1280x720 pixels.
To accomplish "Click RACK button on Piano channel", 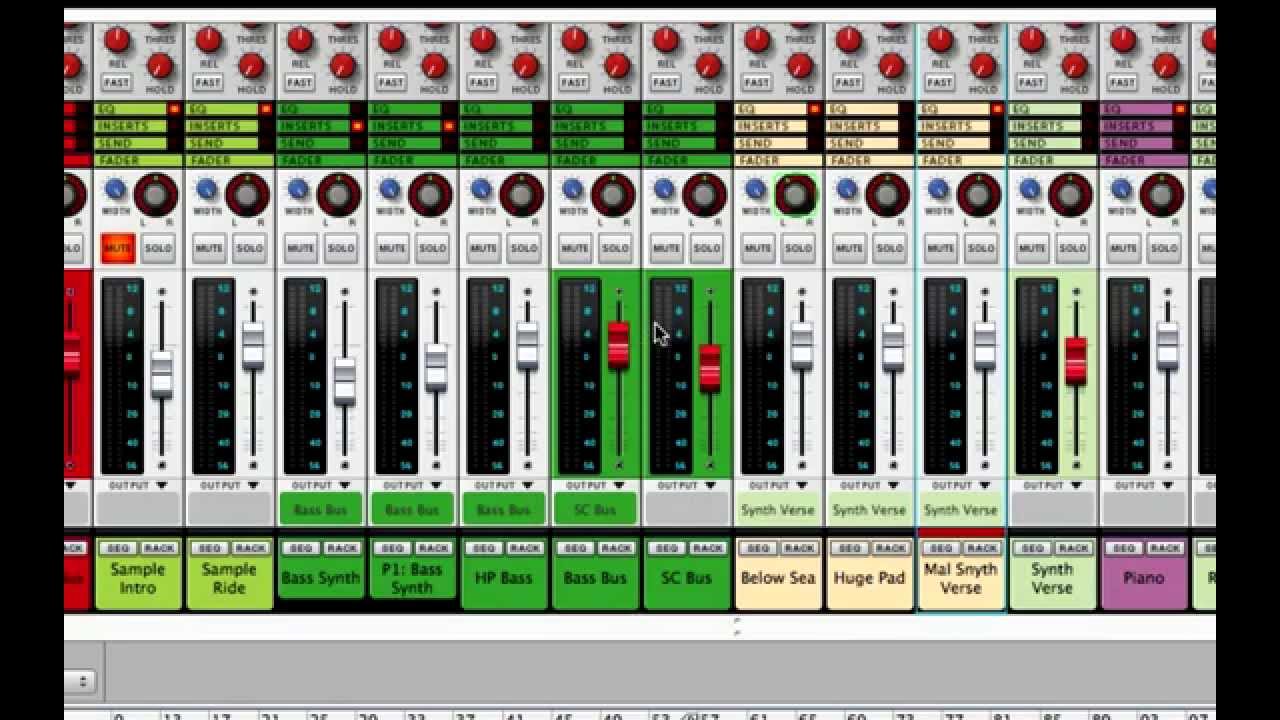I will (x=1165, y=548).
